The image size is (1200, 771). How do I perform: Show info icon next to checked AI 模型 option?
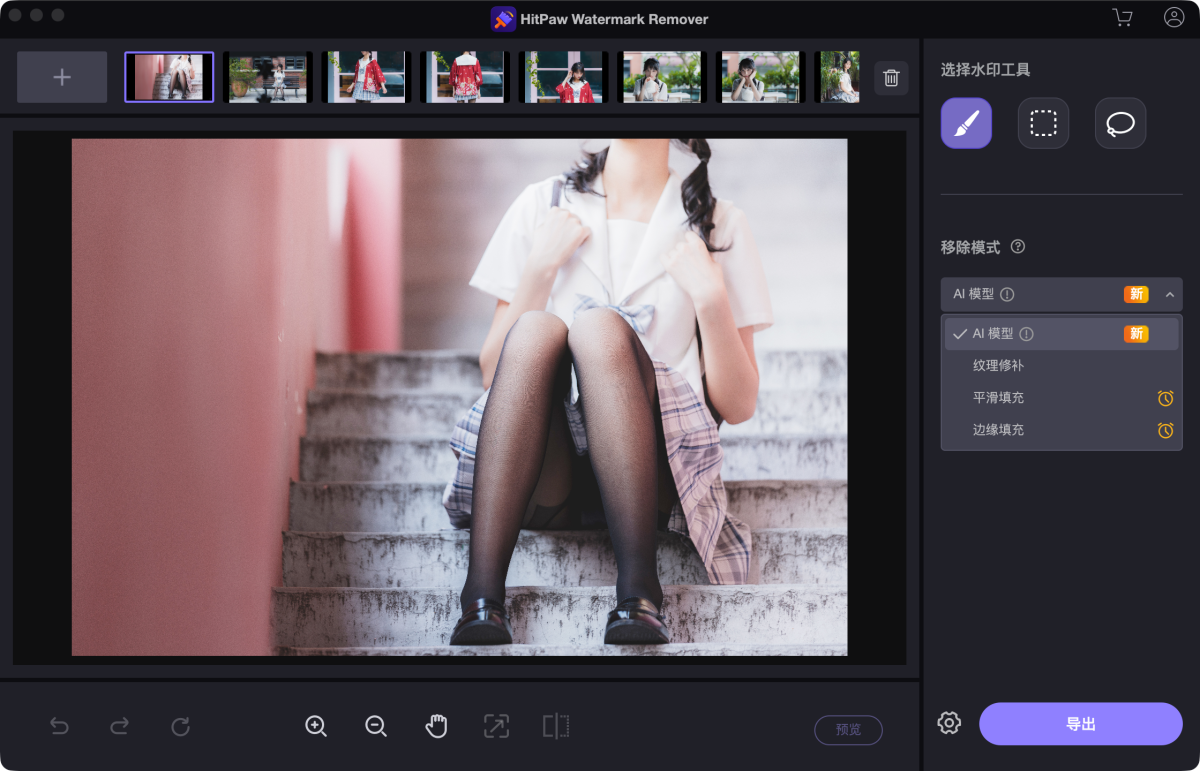1026,334
